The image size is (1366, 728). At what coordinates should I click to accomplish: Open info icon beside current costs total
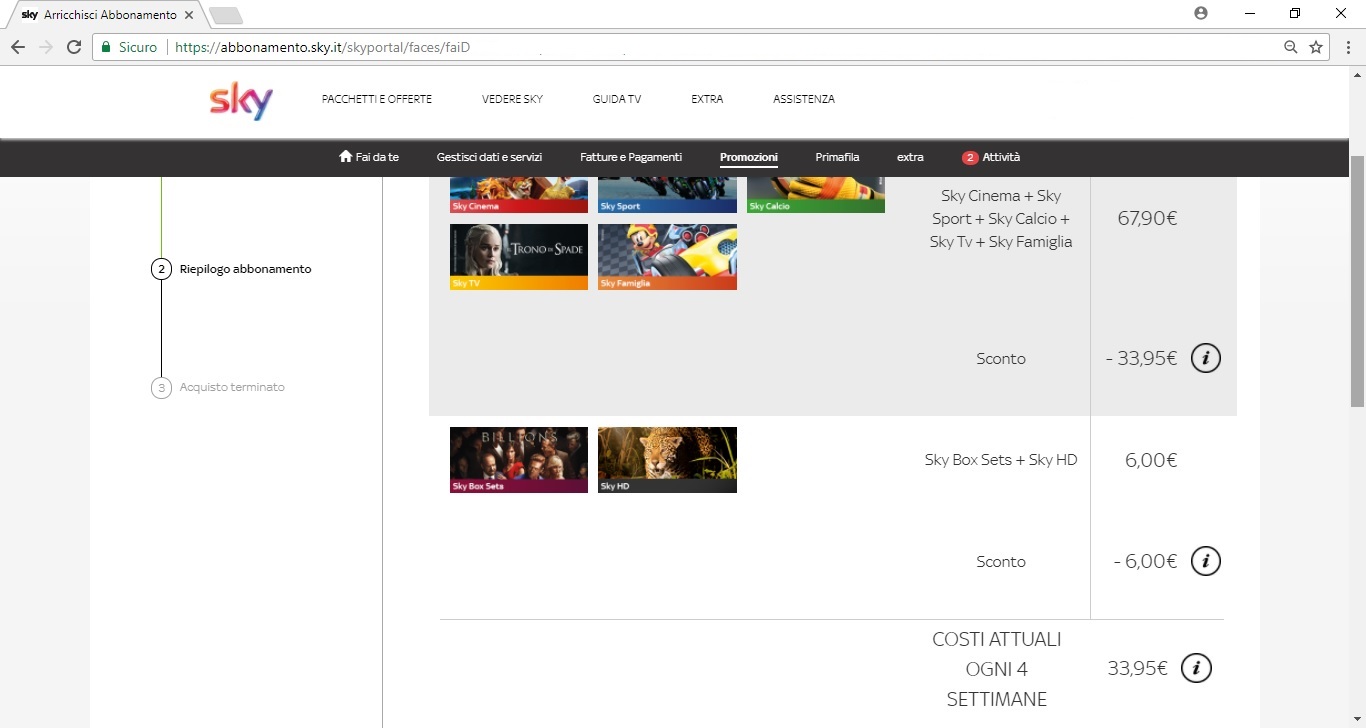pyautogui.click(x=1197, y=668)
